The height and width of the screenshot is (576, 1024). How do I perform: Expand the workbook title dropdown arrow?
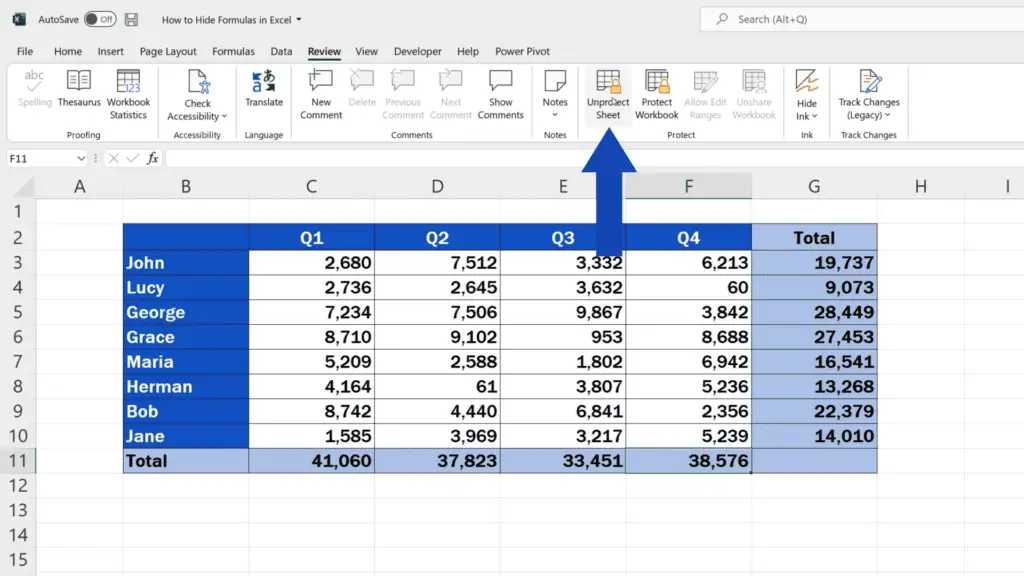tap(299, 20)
